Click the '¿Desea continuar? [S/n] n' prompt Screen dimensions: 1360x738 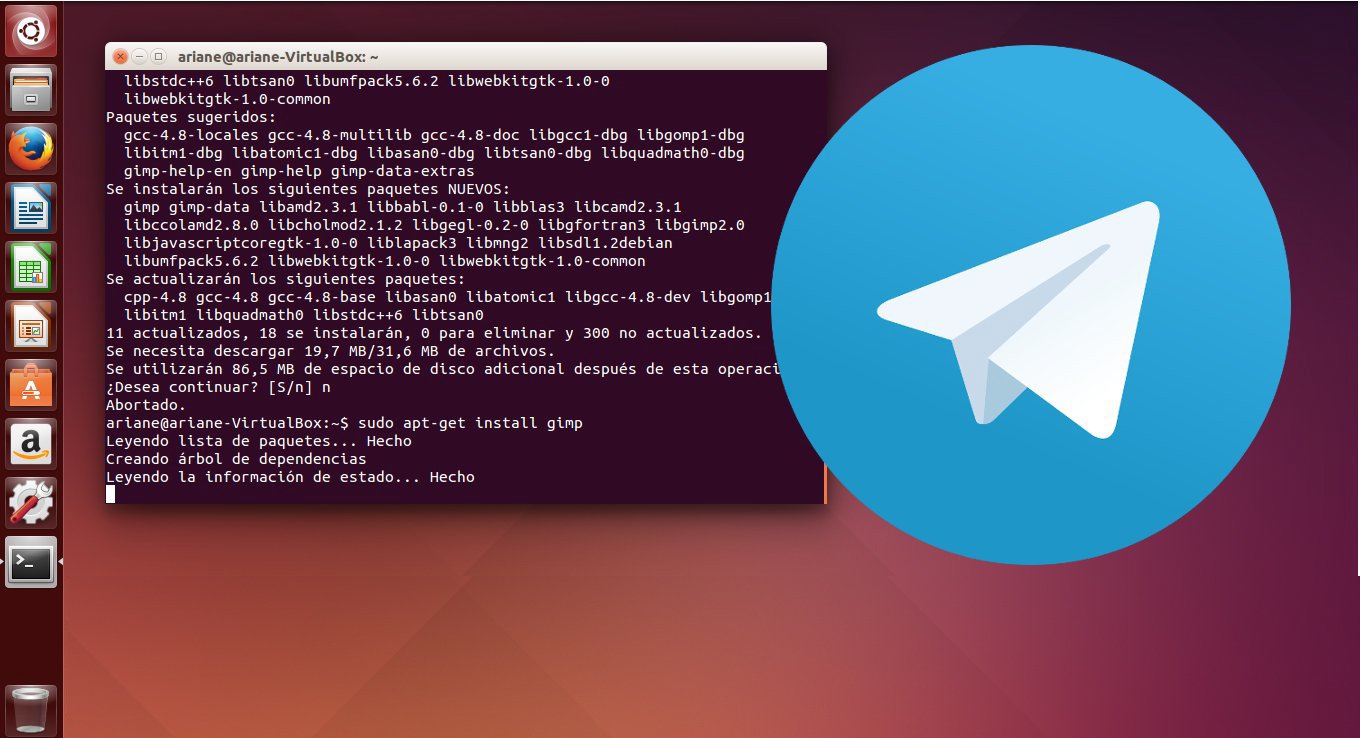(218, 387)
